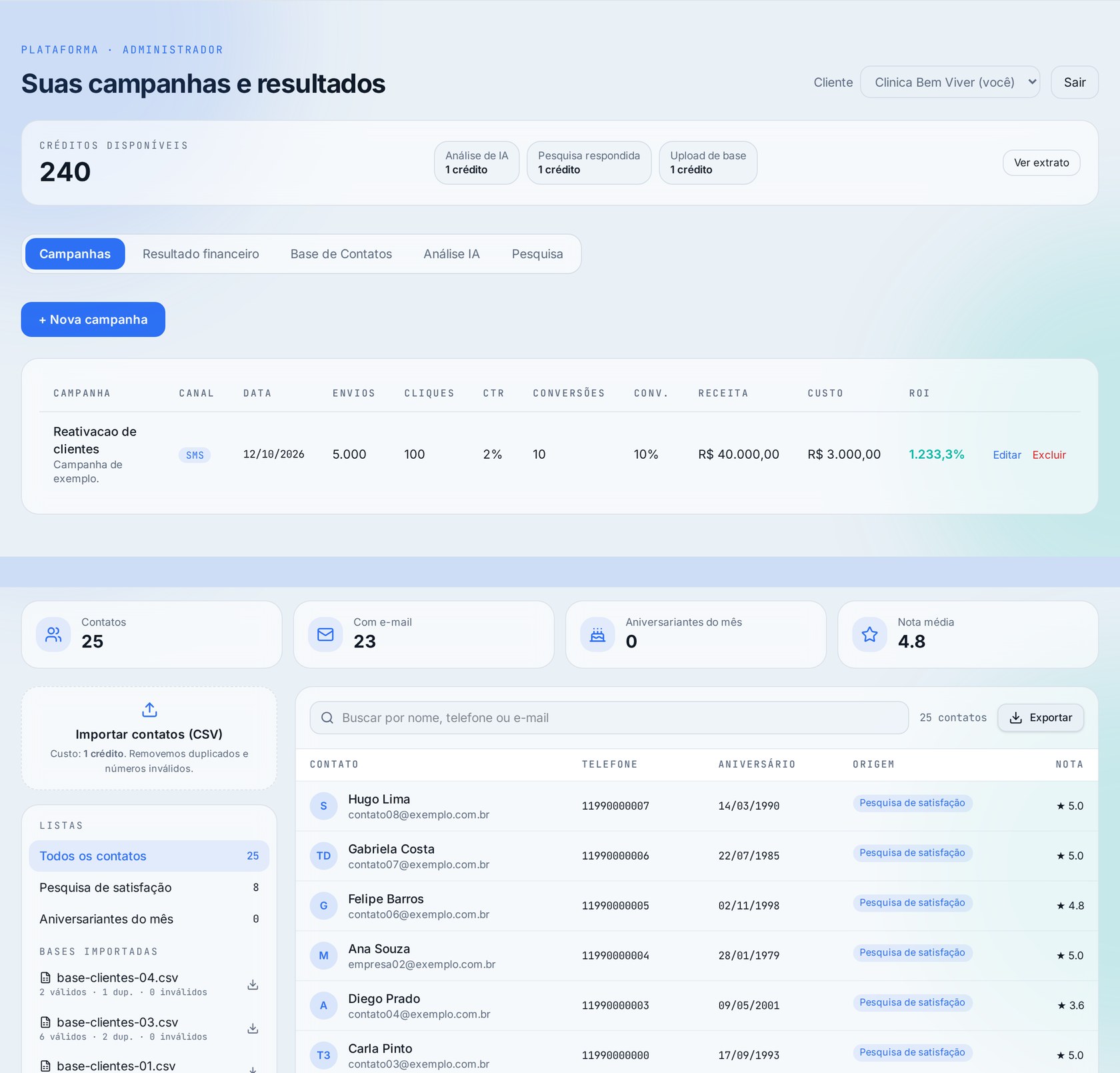Image resolution: width=1120 pixels, height=1073 pixels.
Task: Click Análise de IA credit chip
Action: (x=477, y=163)
